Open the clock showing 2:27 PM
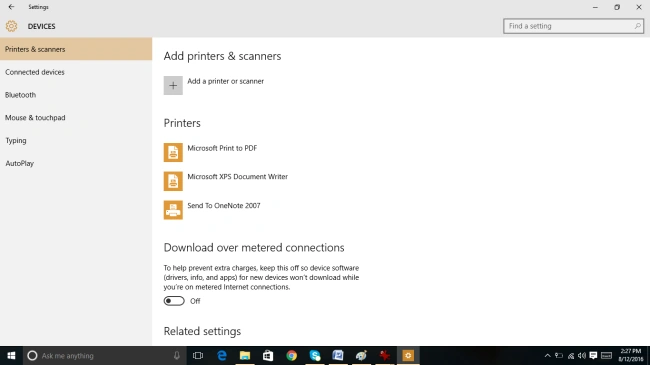Viewport: 650px width, 365px height. point(631,355)
